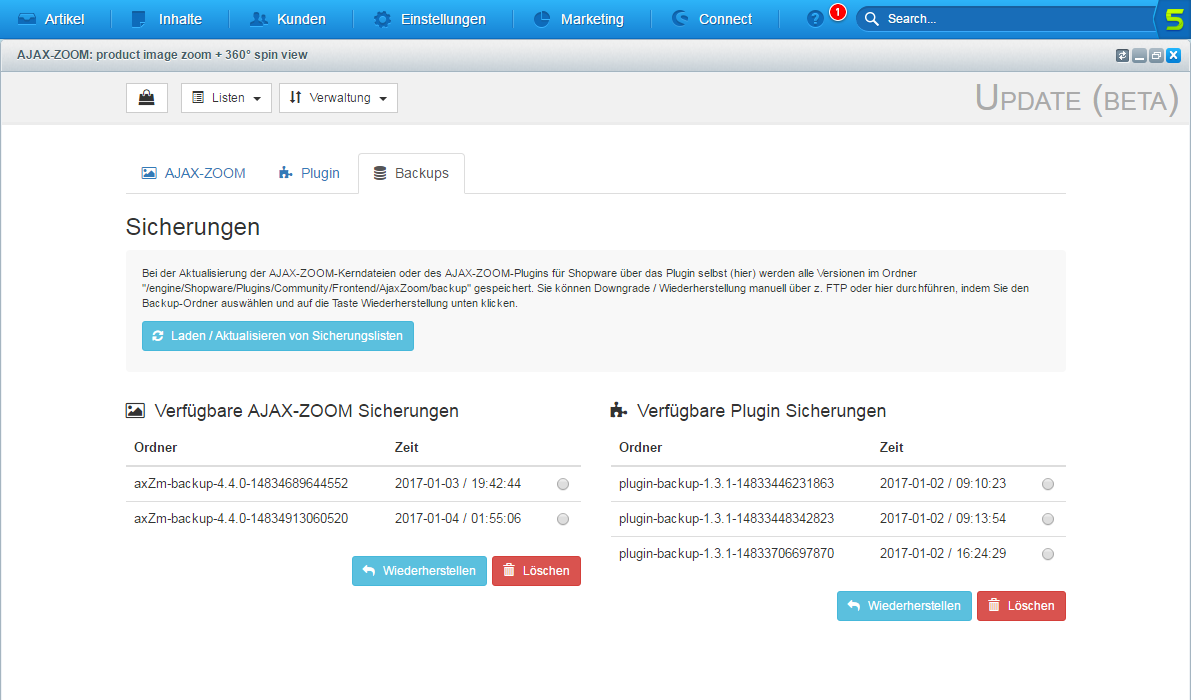Switch to the AJAX-ZOOM tab
Image resolution: width=1191 pixels, height=700 pixels.
point(194,173)
